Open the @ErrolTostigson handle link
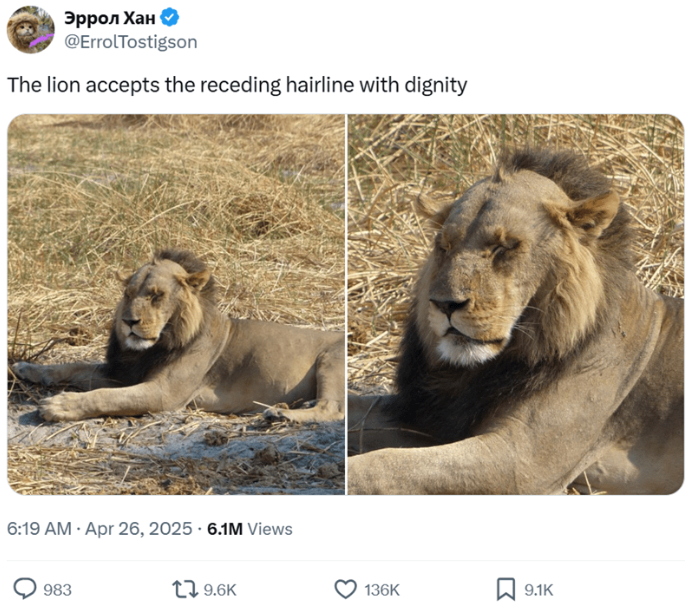Viewport: 690px width, 610px height. tap(130, 41)
